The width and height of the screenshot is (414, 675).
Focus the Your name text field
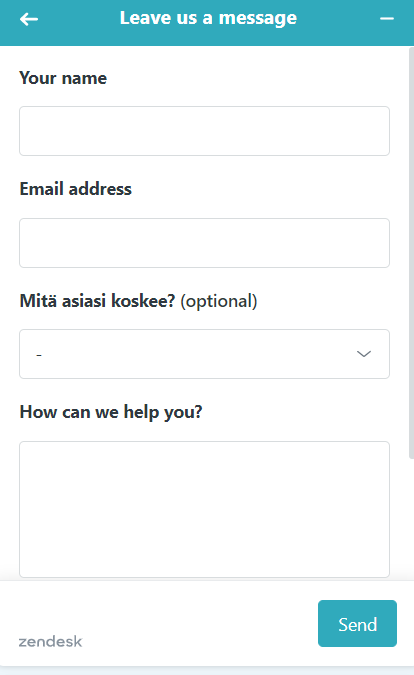coord(204,131)
